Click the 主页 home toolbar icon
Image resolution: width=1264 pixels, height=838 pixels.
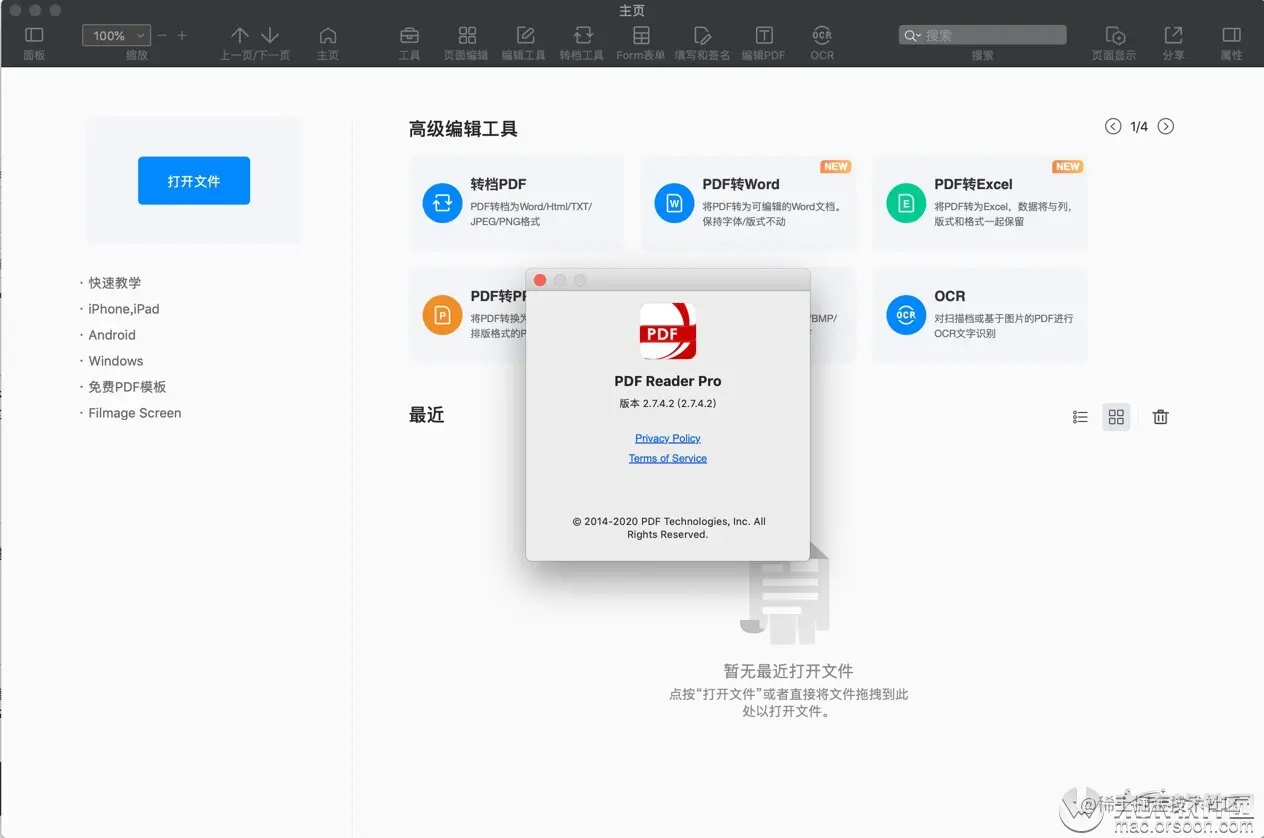(x=328, y=35)
